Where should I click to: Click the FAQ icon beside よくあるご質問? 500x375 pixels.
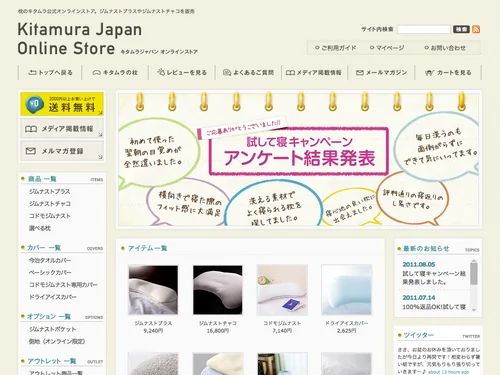click(227, 72)
